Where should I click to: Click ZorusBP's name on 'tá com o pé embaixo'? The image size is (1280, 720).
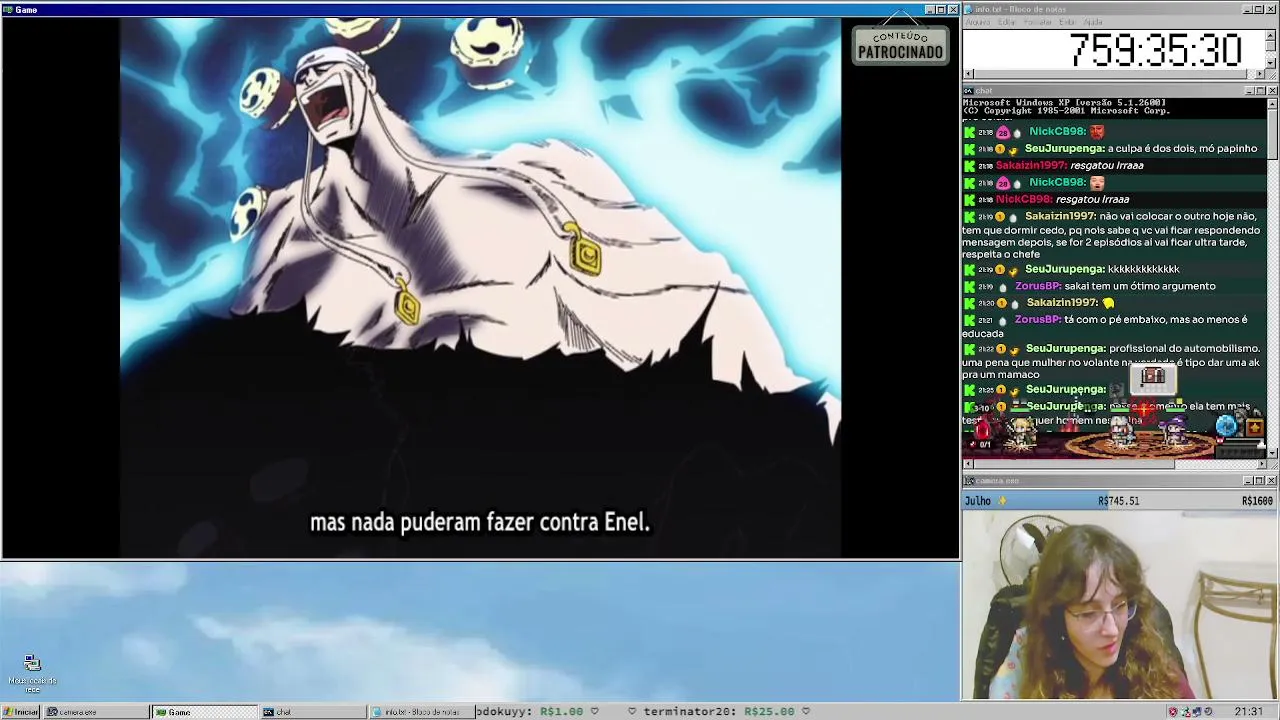[1037, 320]
